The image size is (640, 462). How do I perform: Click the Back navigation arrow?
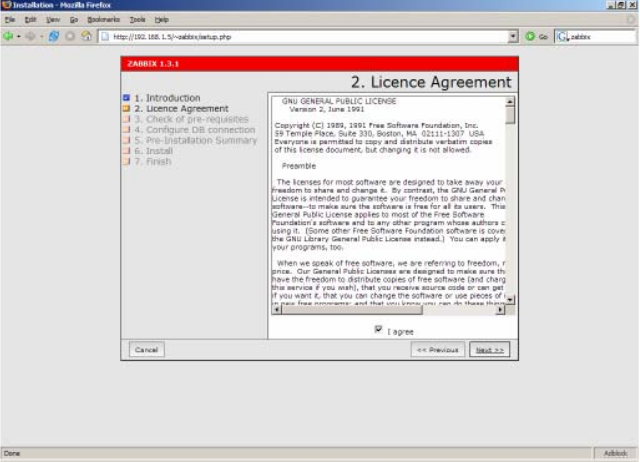point(8,36)
